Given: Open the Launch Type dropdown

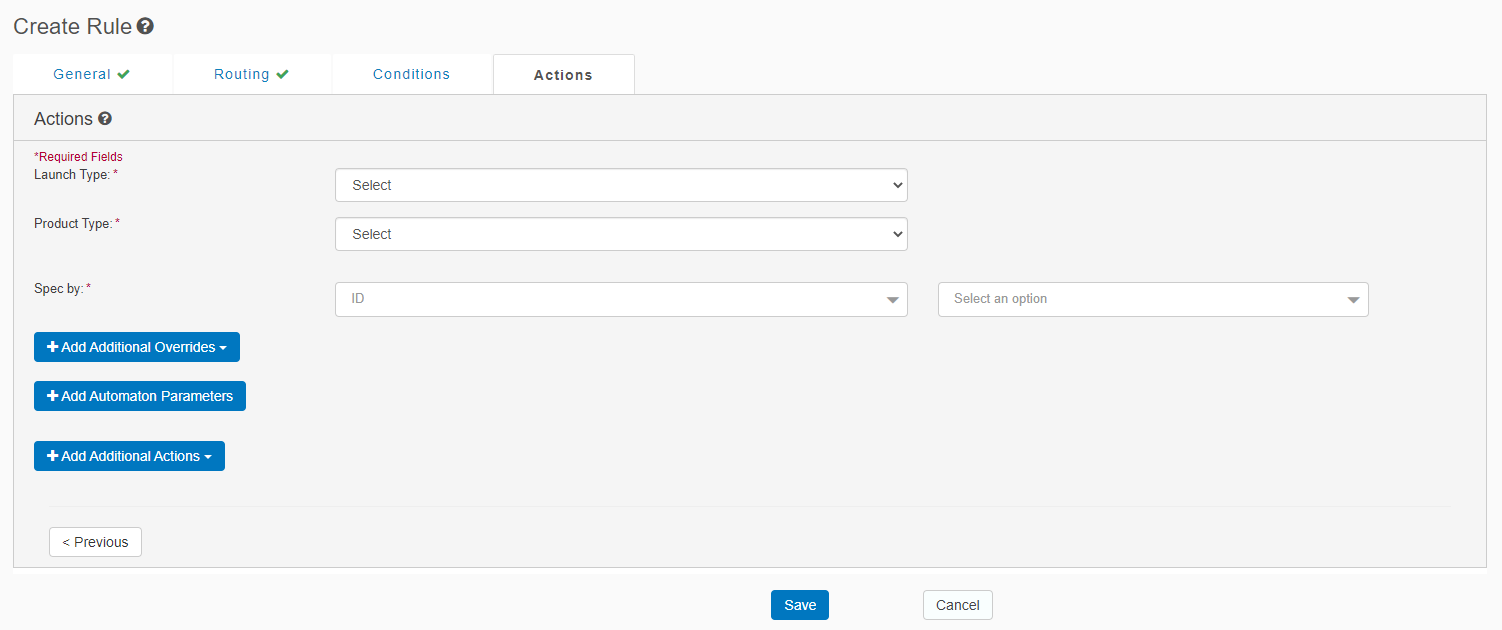Looking at the screenshot, I should click(x=620, y=185).
